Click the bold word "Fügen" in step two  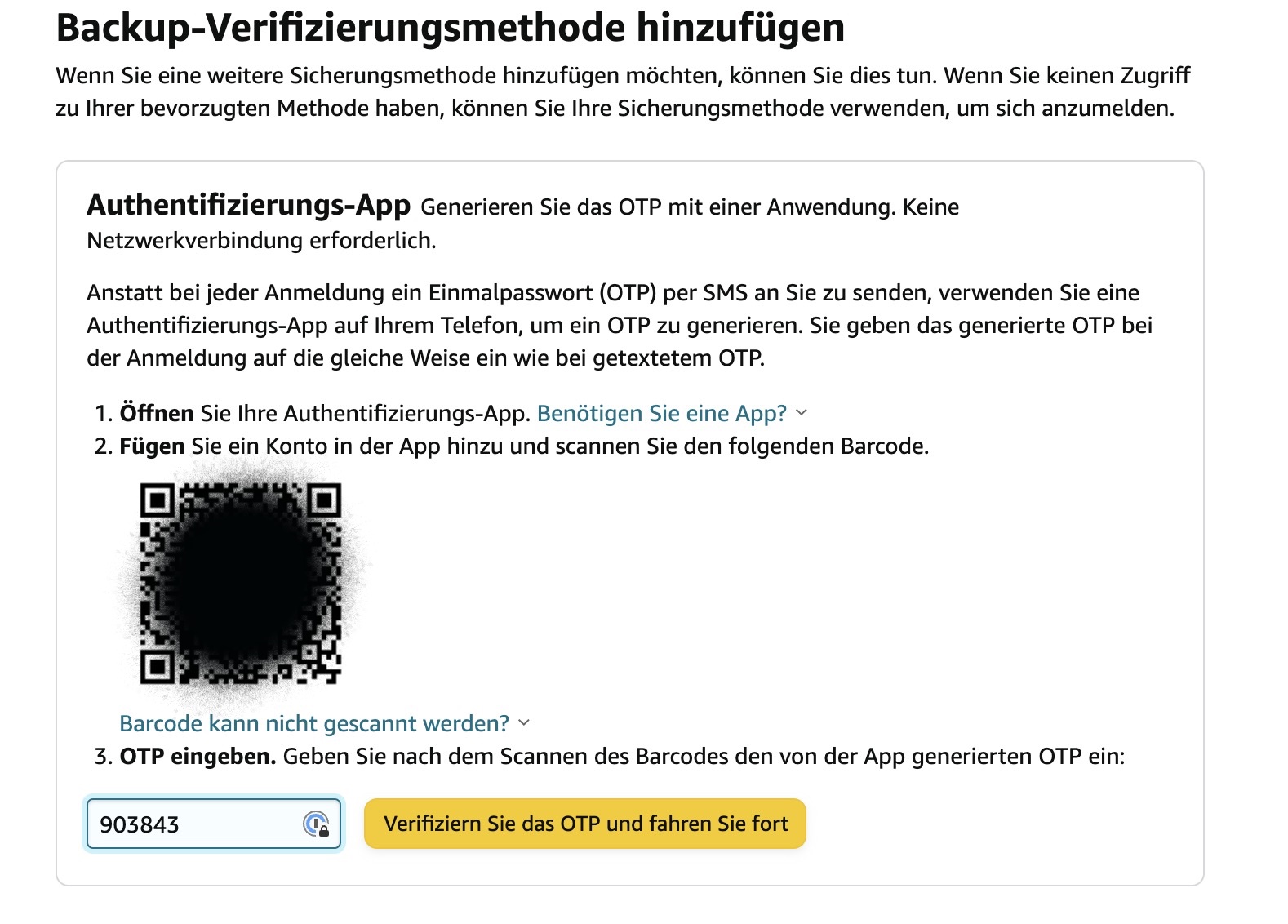[x=152, y=446]
